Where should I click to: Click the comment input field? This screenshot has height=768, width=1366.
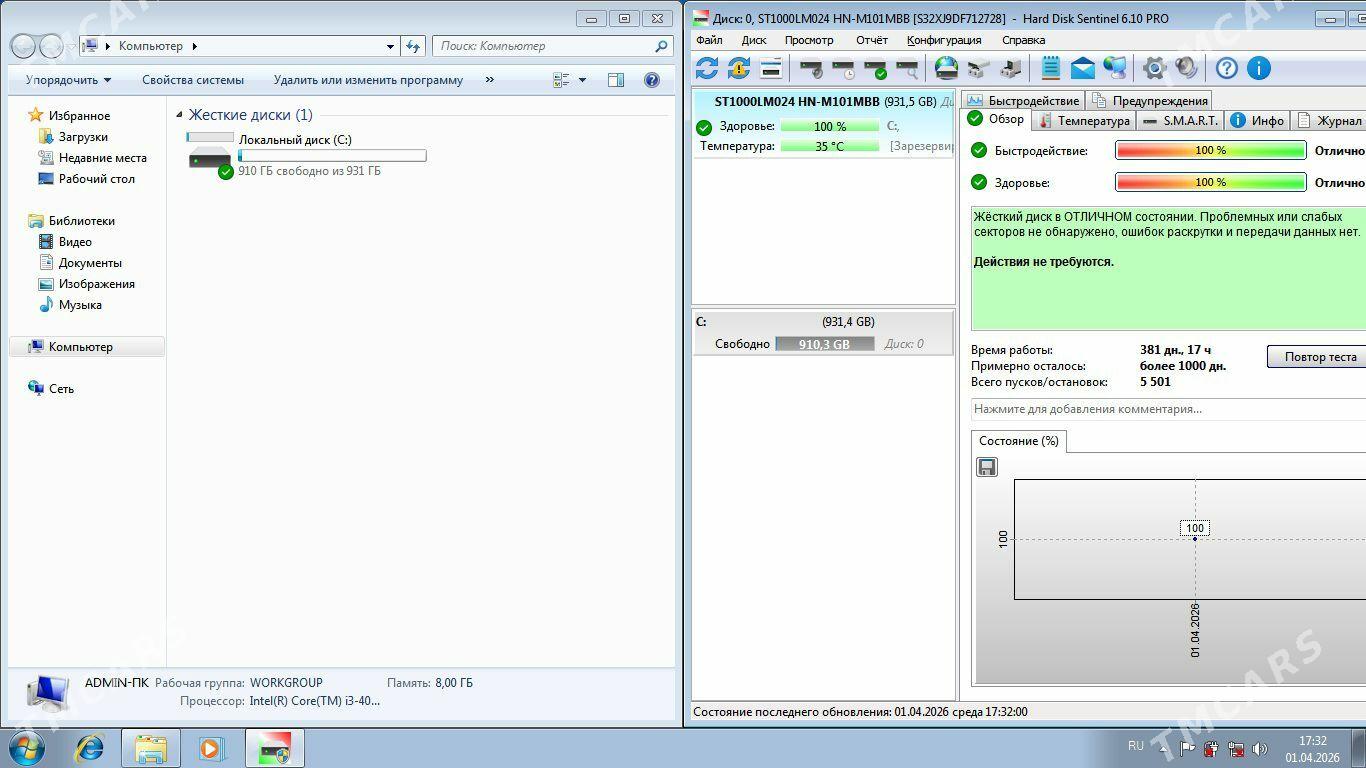click(x=1165, y=409)
